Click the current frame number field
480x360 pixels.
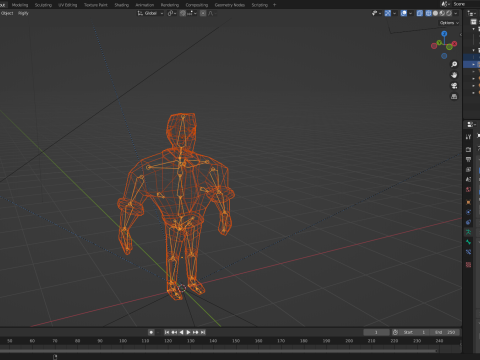[376, 332]
